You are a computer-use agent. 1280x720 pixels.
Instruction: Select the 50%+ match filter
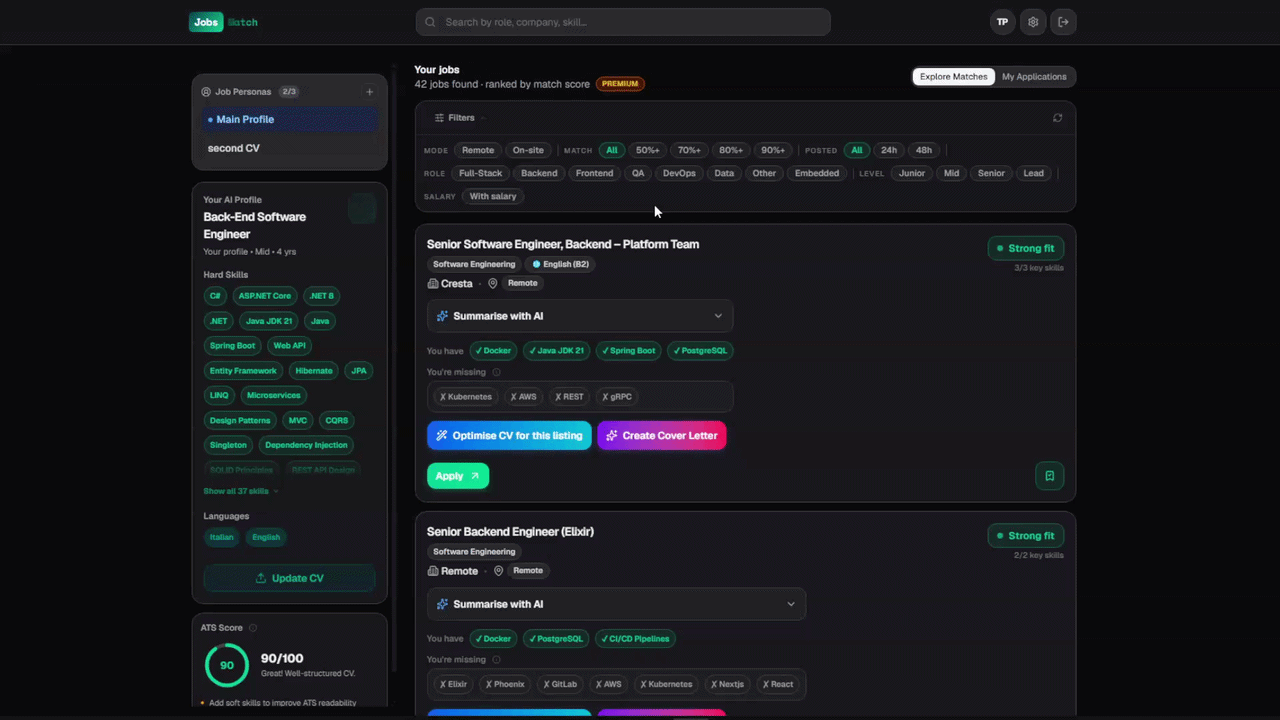coord(648,150)
